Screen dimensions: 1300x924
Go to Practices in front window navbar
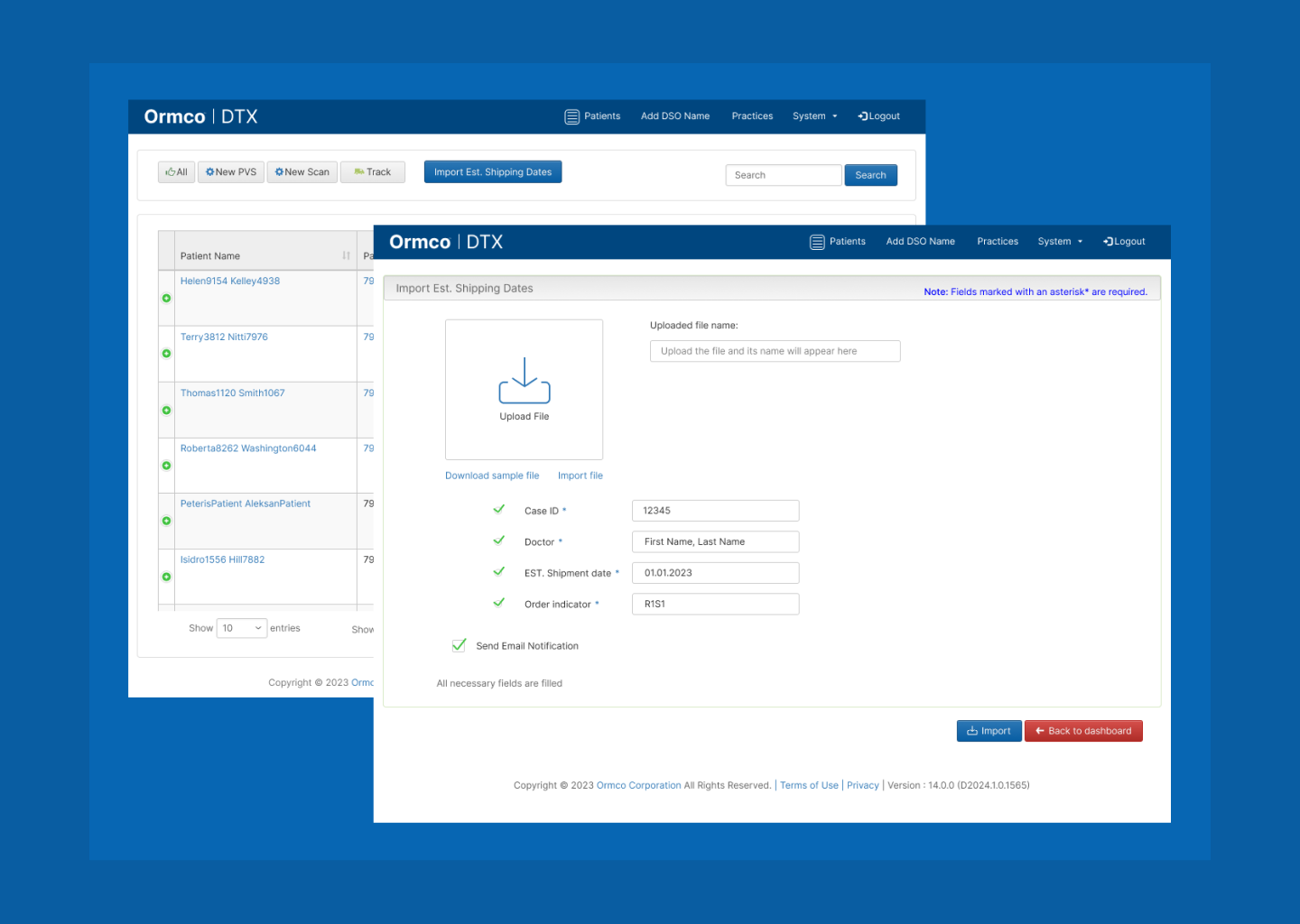tap(997, 242)
